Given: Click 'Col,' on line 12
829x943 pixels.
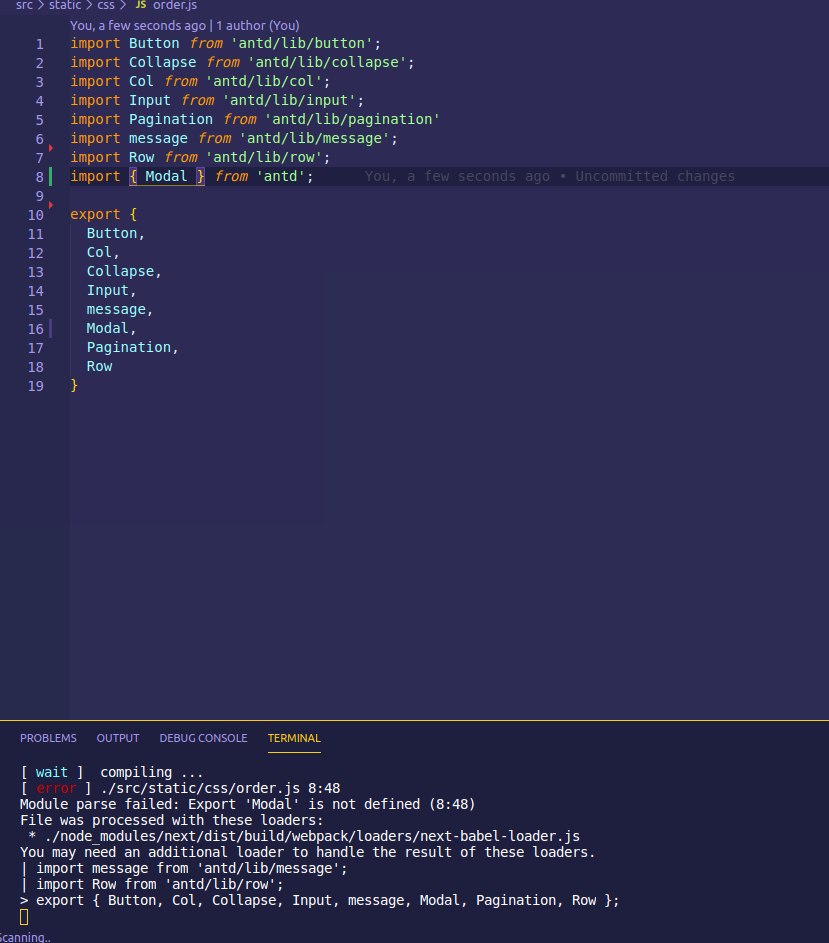Looking at the screenshot, I should (x=103, y=252).
